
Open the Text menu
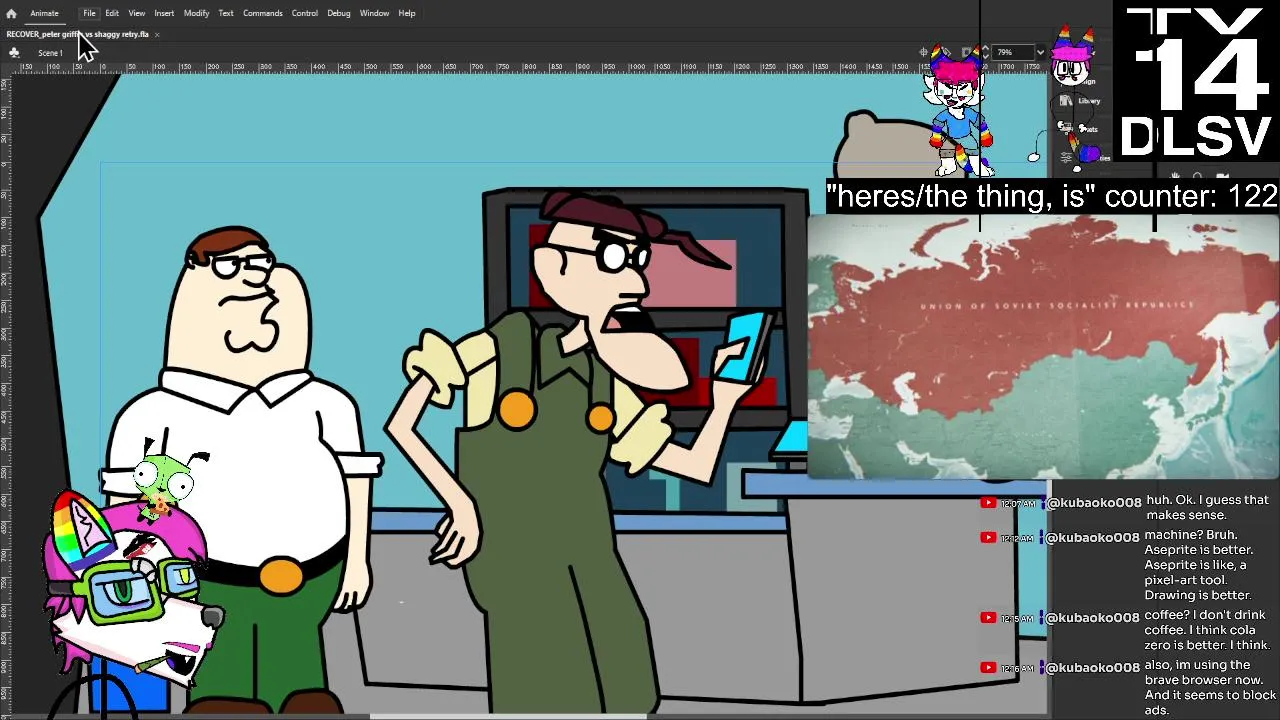click(226, 13)
